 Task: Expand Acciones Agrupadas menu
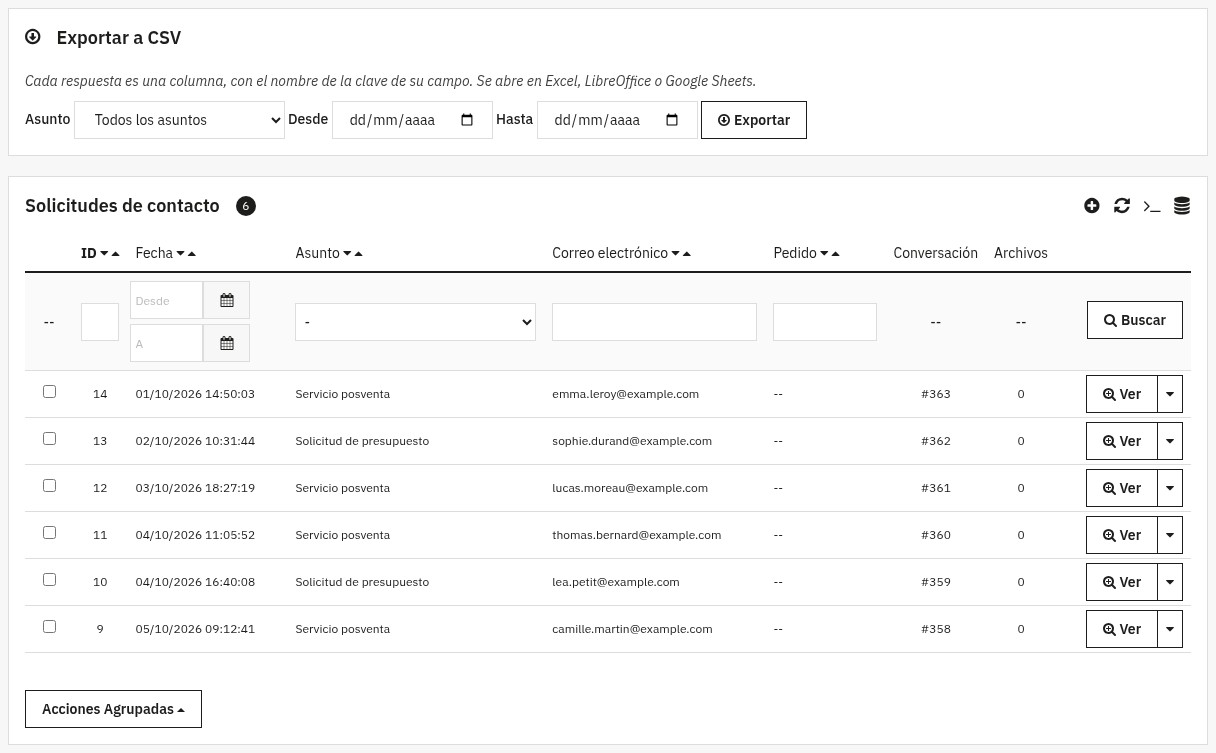tap(113, 709)
